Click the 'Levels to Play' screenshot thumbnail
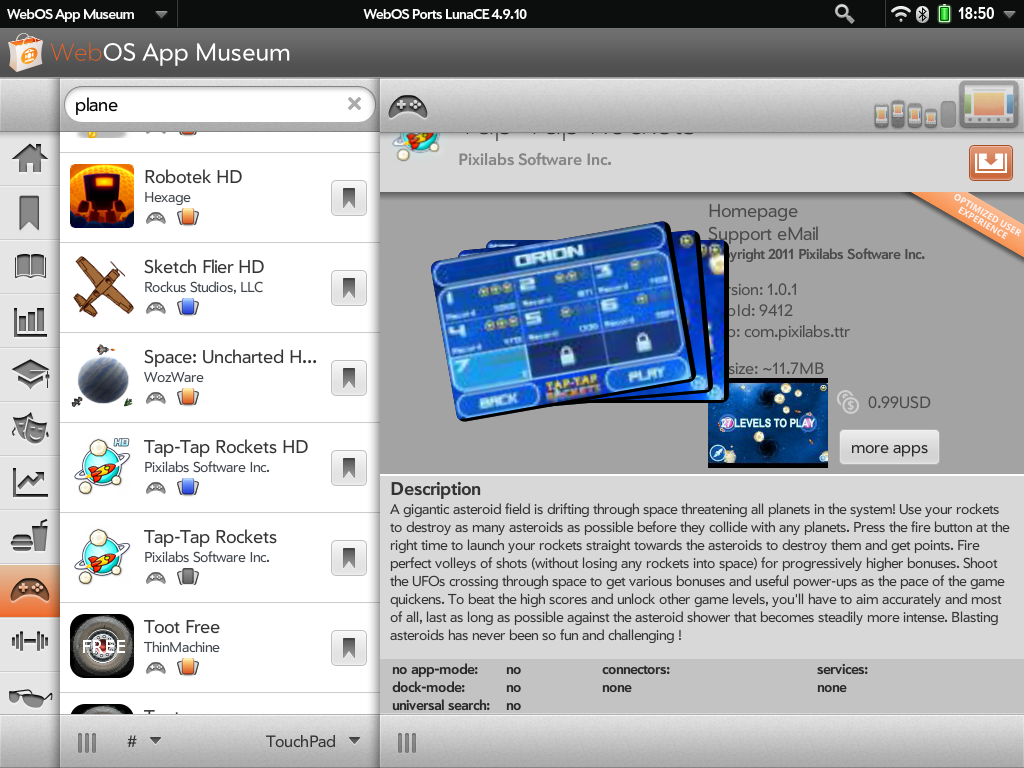The width and height of the screenshot is (1024, 768). pyautogui.click(x=767, y=423)
